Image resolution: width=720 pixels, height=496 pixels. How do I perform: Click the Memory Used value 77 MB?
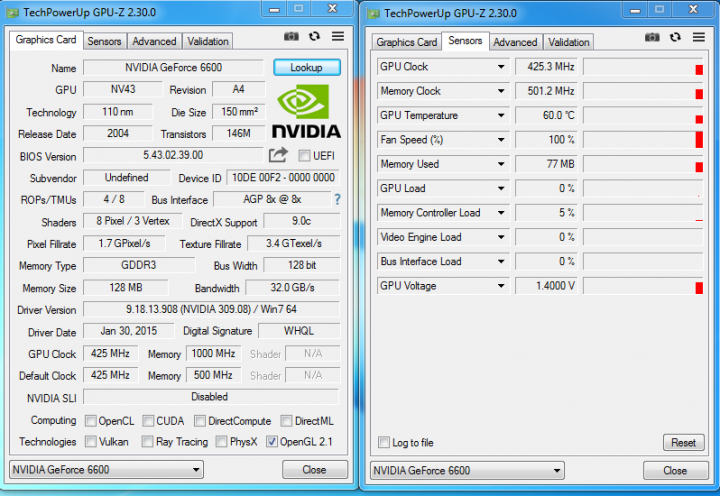pyautogui.click(x=546, y=164)
